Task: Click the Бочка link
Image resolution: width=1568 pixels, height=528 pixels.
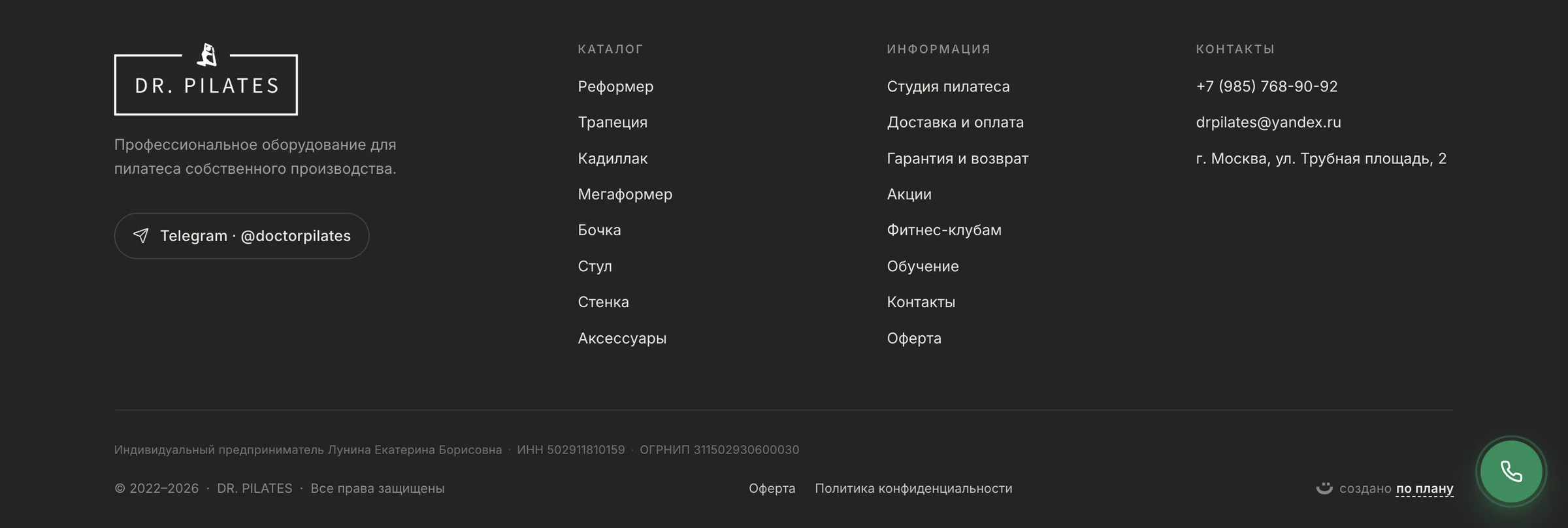Action: [x=599, y=230]
